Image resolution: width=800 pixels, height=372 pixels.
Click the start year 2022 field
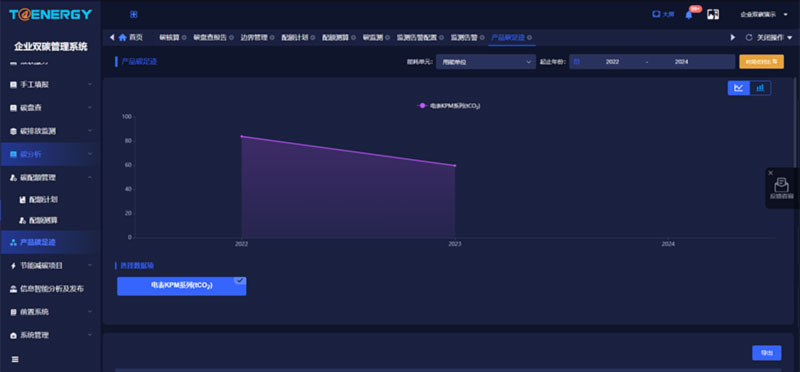[x=612, y=62]
